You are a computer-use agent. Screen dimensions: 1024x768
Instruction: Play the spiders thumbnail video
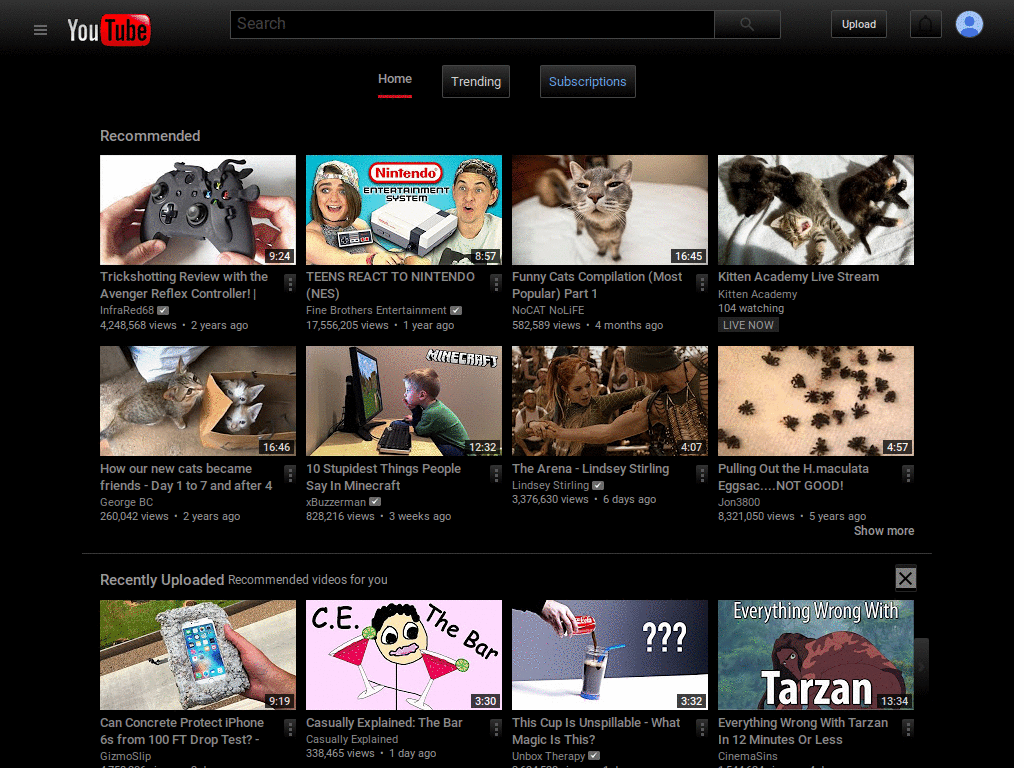(816, 401)
